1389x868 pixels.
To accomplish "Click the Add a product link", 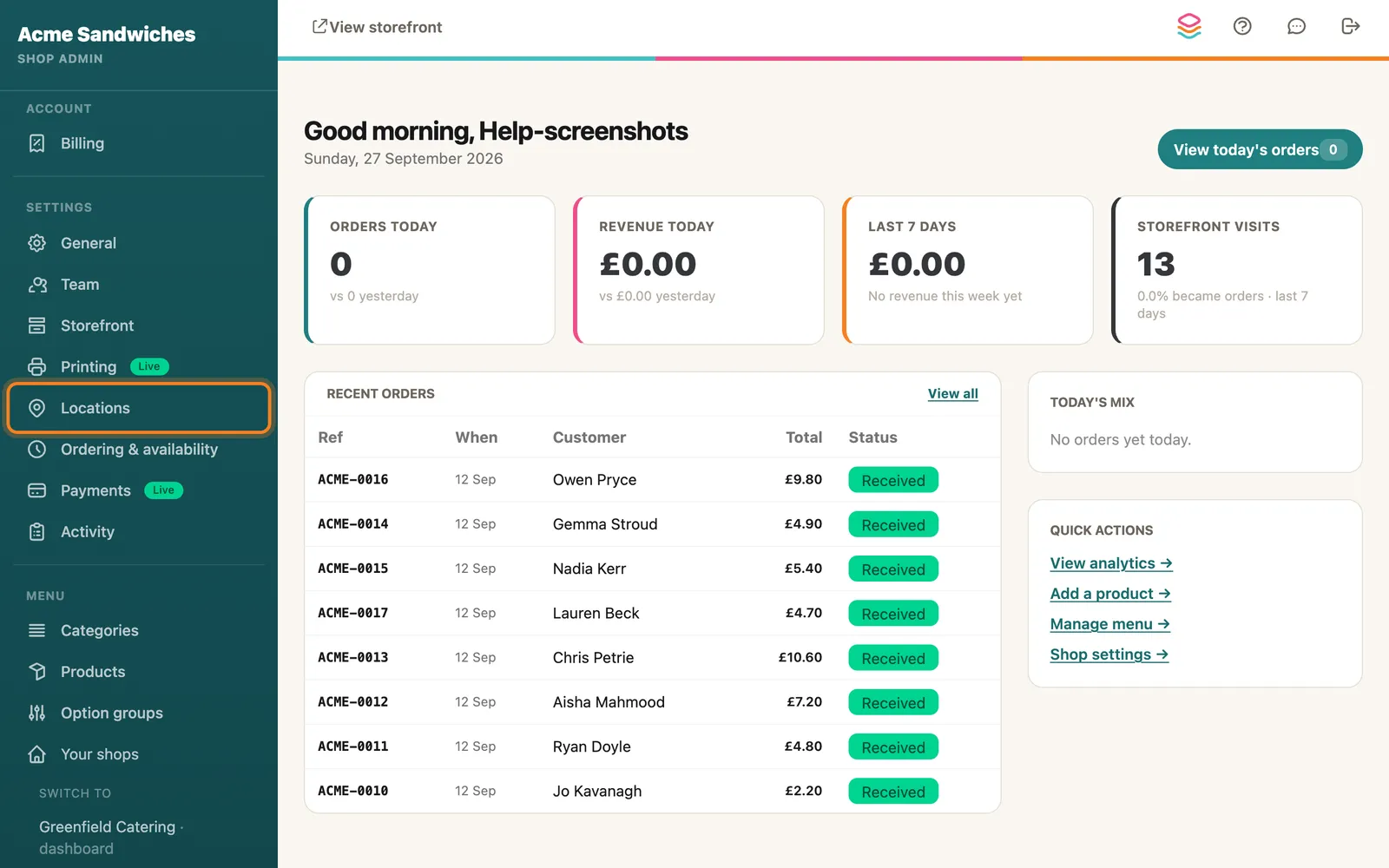I will pyautogui.click(x=1110, y=594).
